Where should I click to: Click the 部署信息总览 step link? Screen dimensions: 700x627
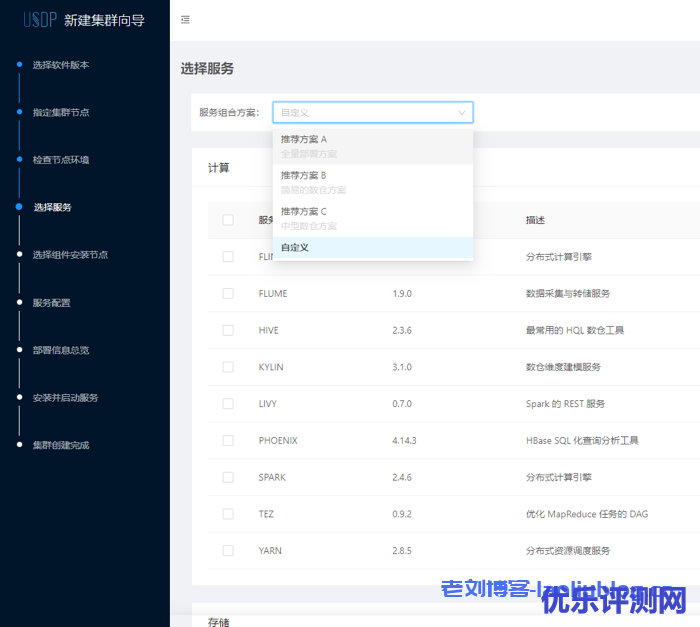point(60,350)
